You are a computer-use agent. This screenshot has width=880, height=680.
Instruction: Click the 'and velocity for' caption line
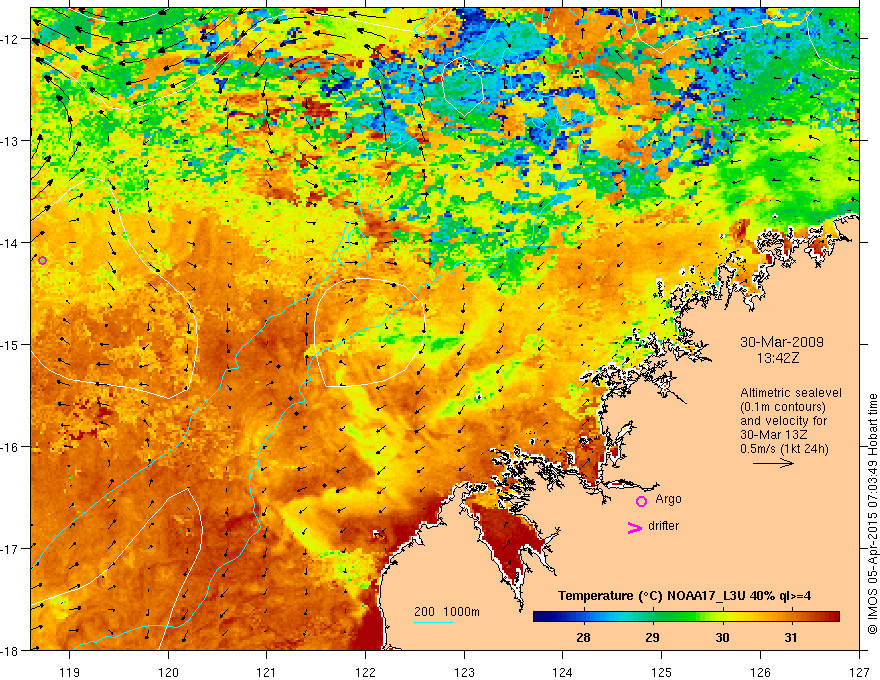pyautogui.click(x=783, y=421)
